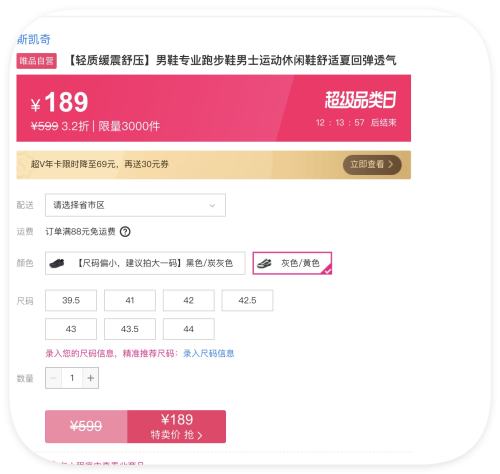Open the 录入尺码信息 link

209,353
